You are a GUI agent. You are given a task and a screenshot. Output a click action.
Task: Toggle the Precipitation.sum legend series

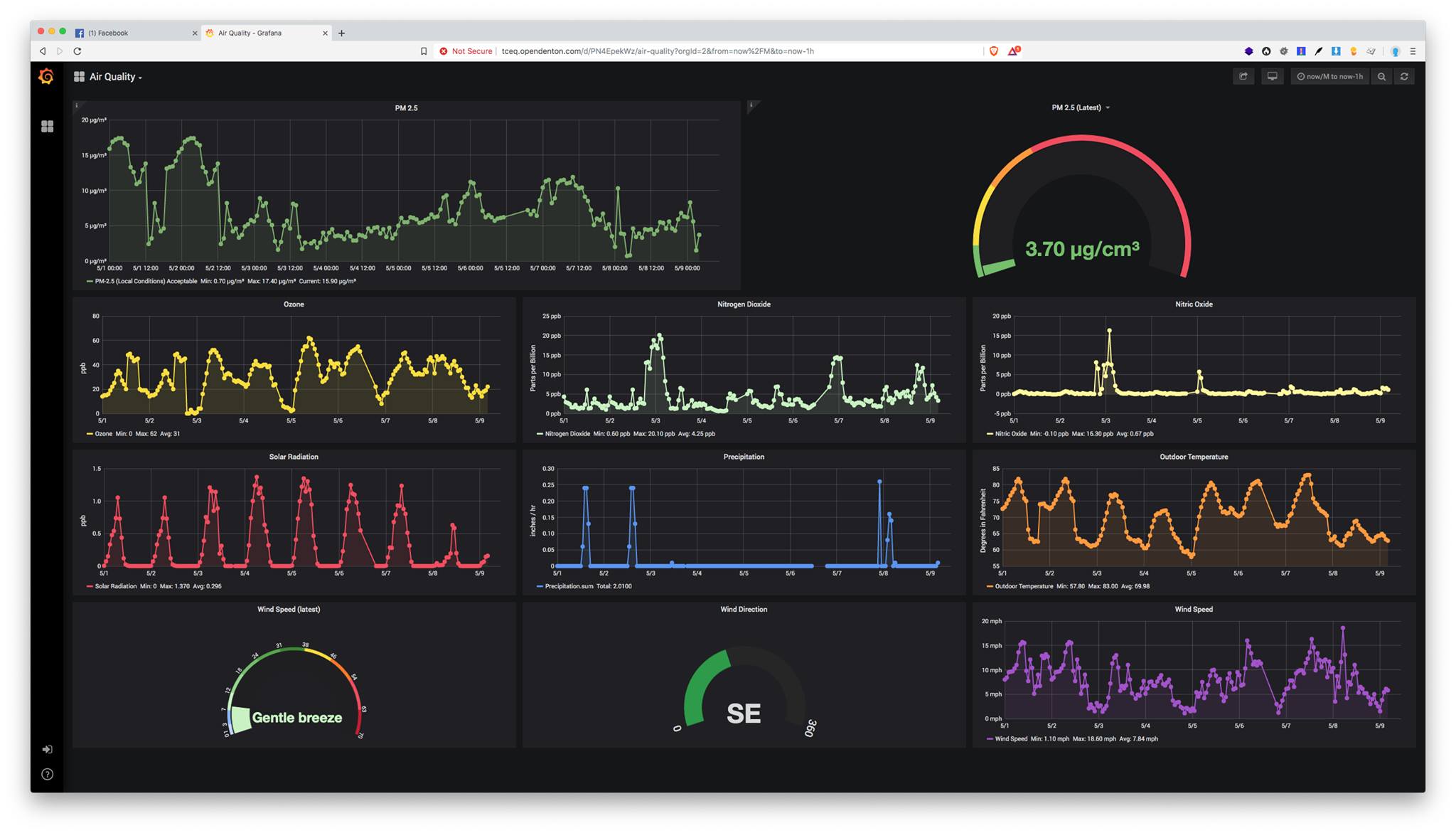(569, 586)
